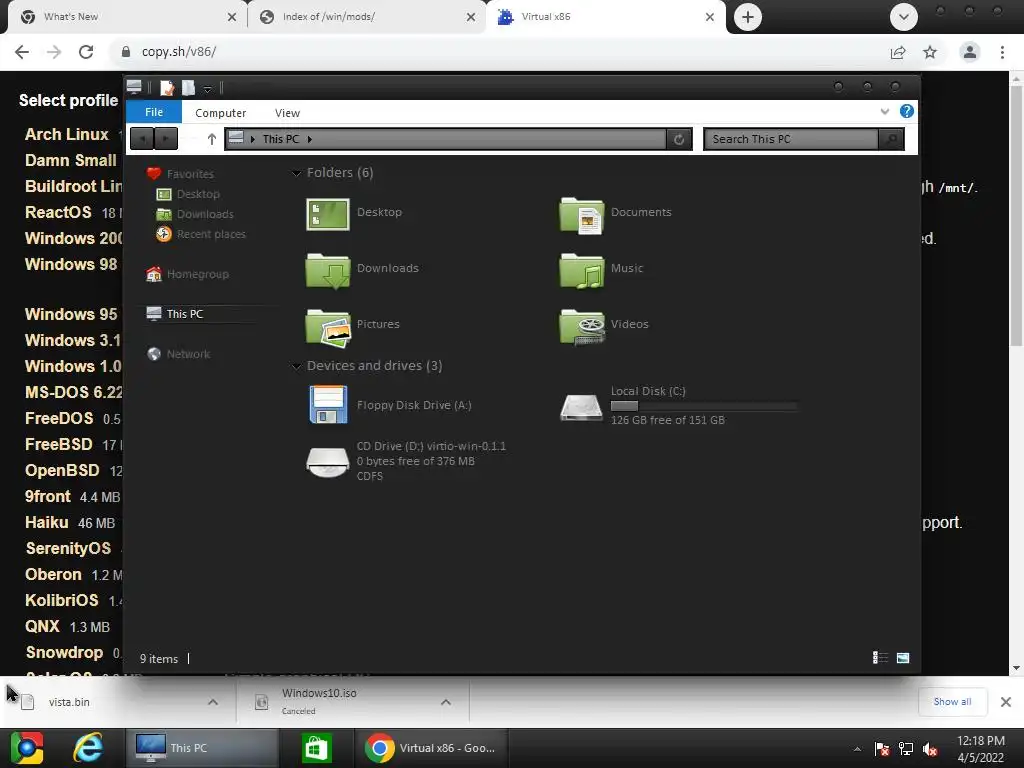Image resolution: width=1024 pixels, height=768 pixels.
Task: Open the Desktop folder icon
Action: tap(328, 214)
